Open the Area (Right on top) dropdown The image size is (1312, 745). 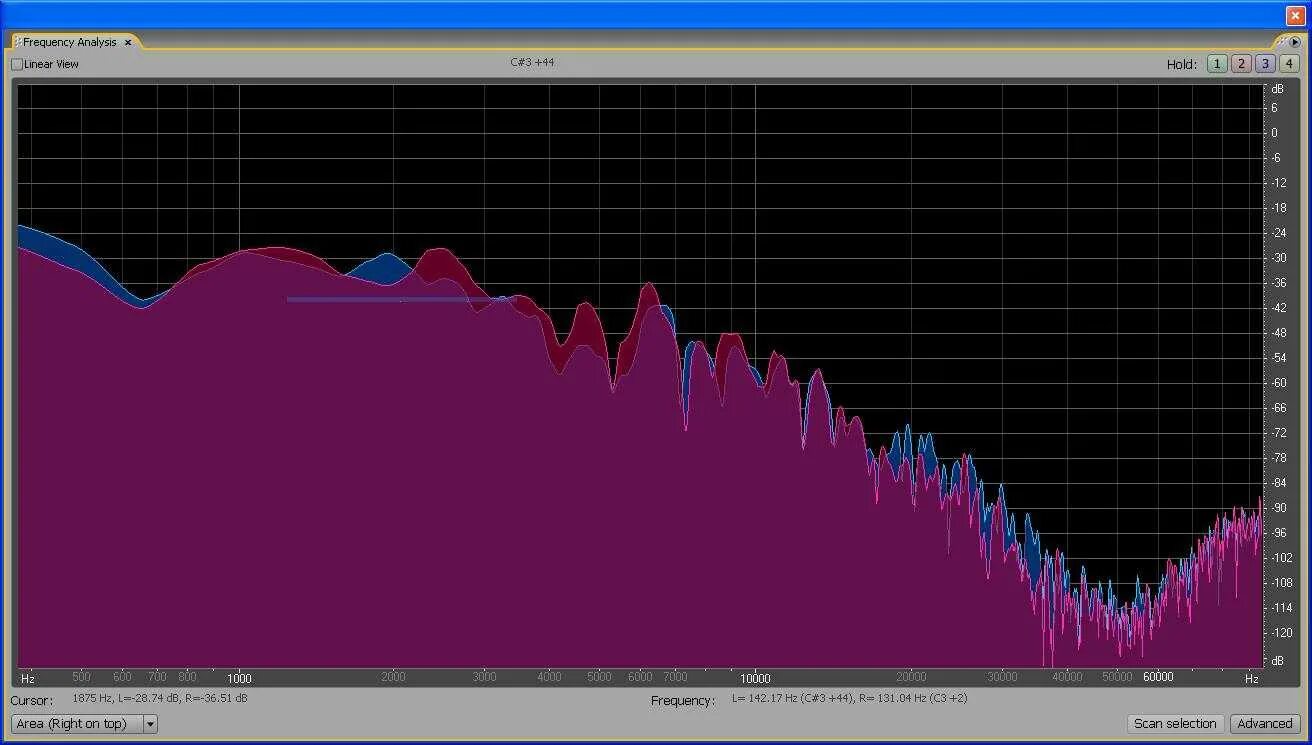151,723
